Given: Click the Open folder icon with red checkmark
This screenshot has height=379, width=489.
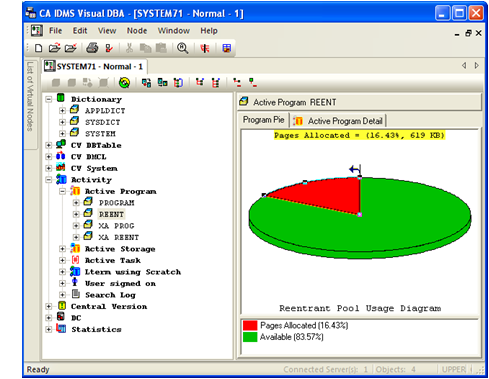Looking at the screenshot, I should (70, 48).
